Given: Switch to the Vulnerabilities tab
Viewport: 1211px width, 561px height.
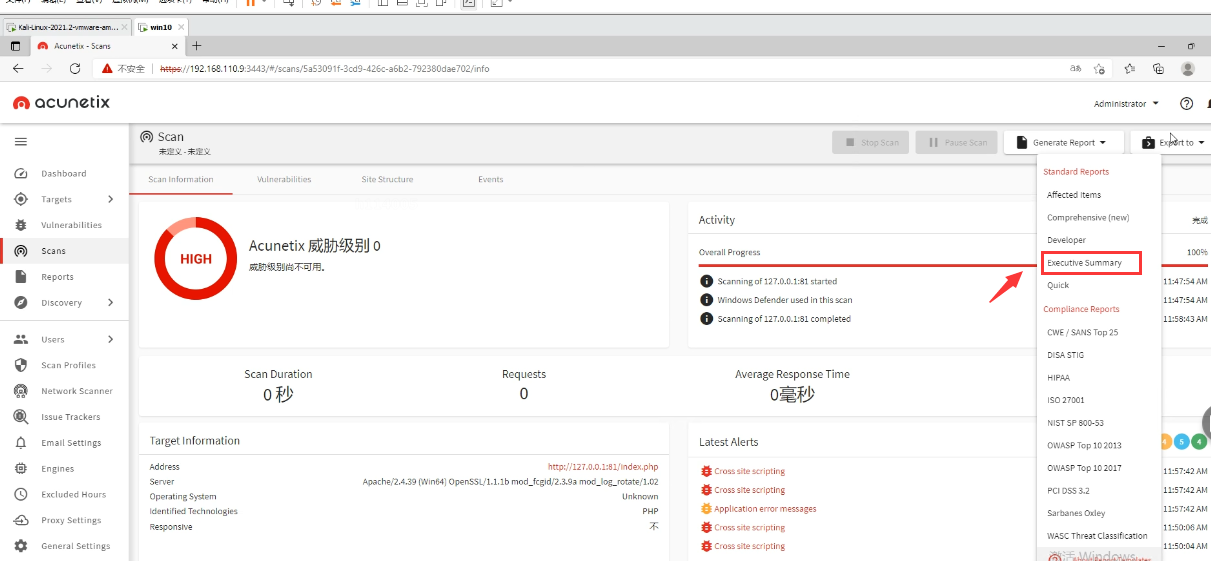Looking at the screenshot, I should (284, 180).
